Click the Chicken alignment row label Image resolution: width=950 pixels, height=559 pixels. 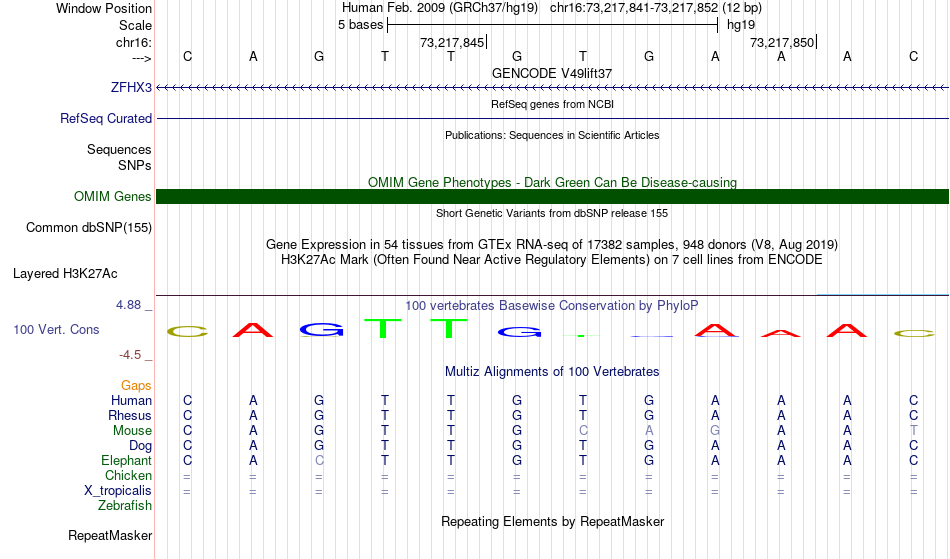click(128, 475)
